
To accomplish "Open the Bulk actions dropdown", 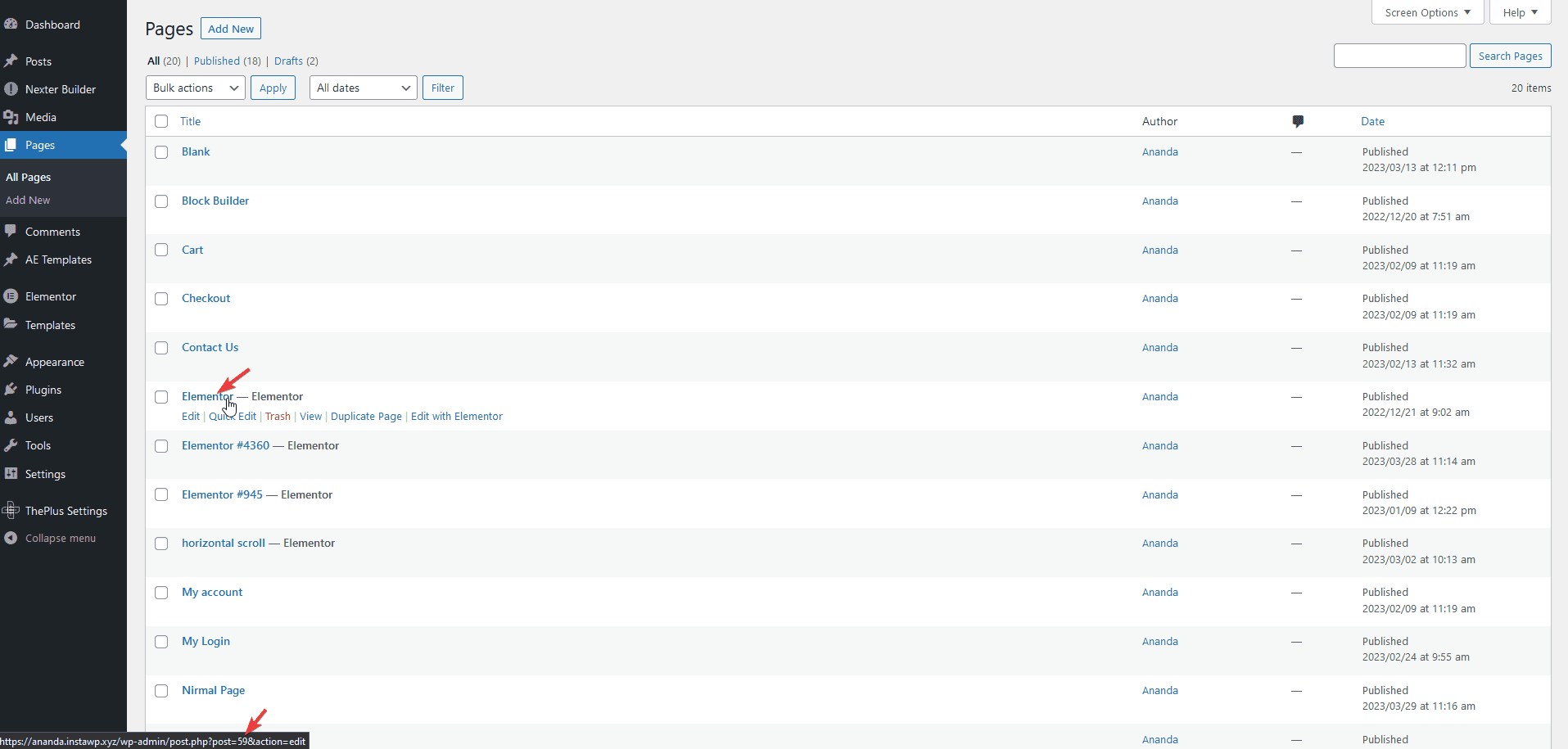I will [195, 88].
